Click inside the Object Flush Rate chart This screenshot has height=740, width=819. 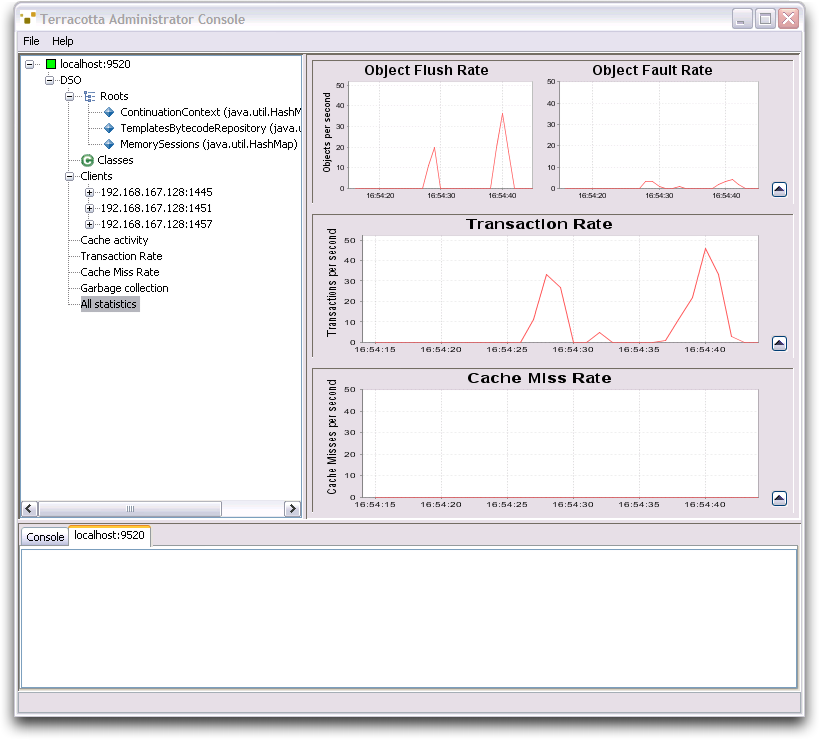pos(440,135)
